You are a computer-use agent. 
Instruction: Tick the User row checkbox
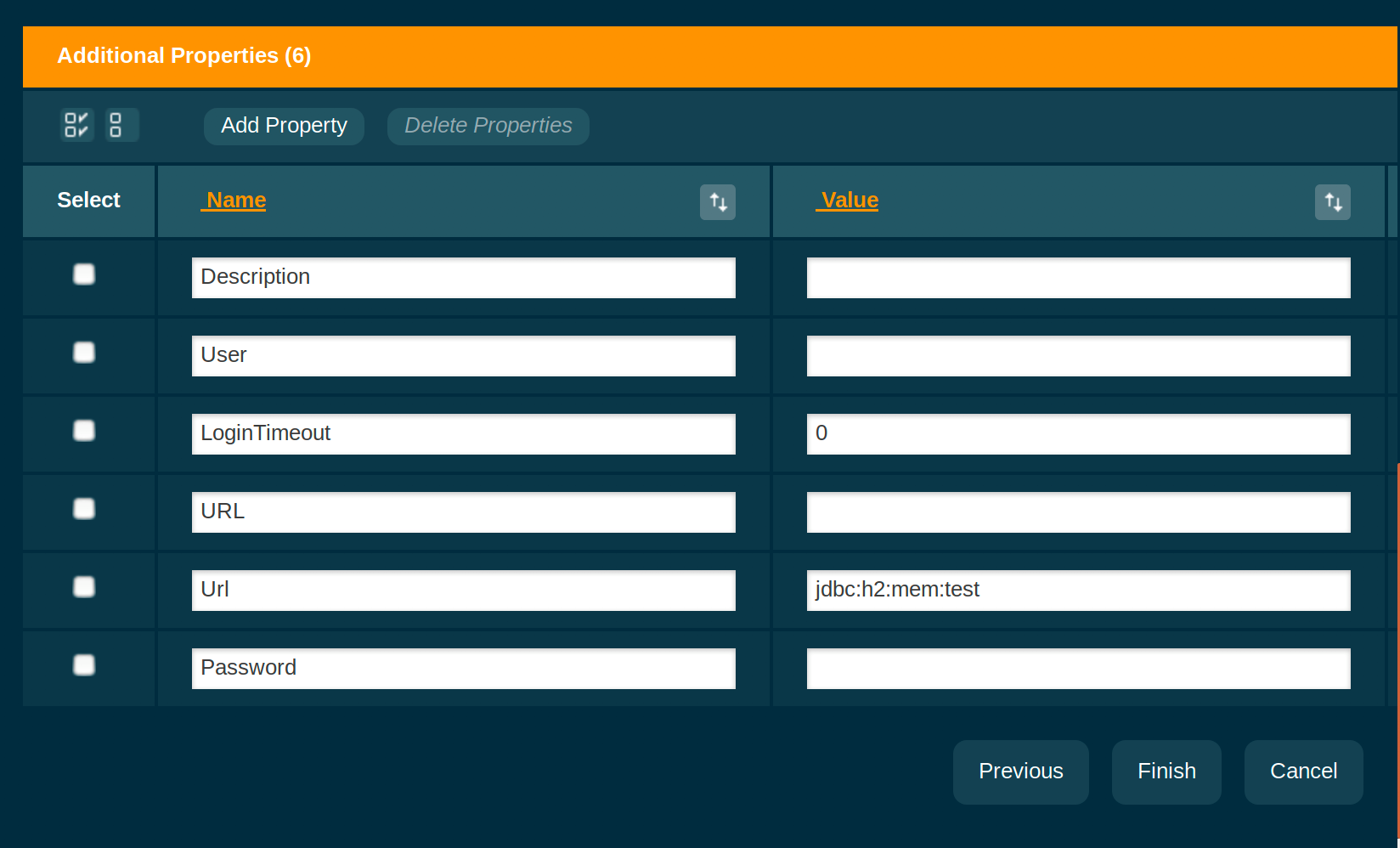pyautogui.click(x=84, y=353)
